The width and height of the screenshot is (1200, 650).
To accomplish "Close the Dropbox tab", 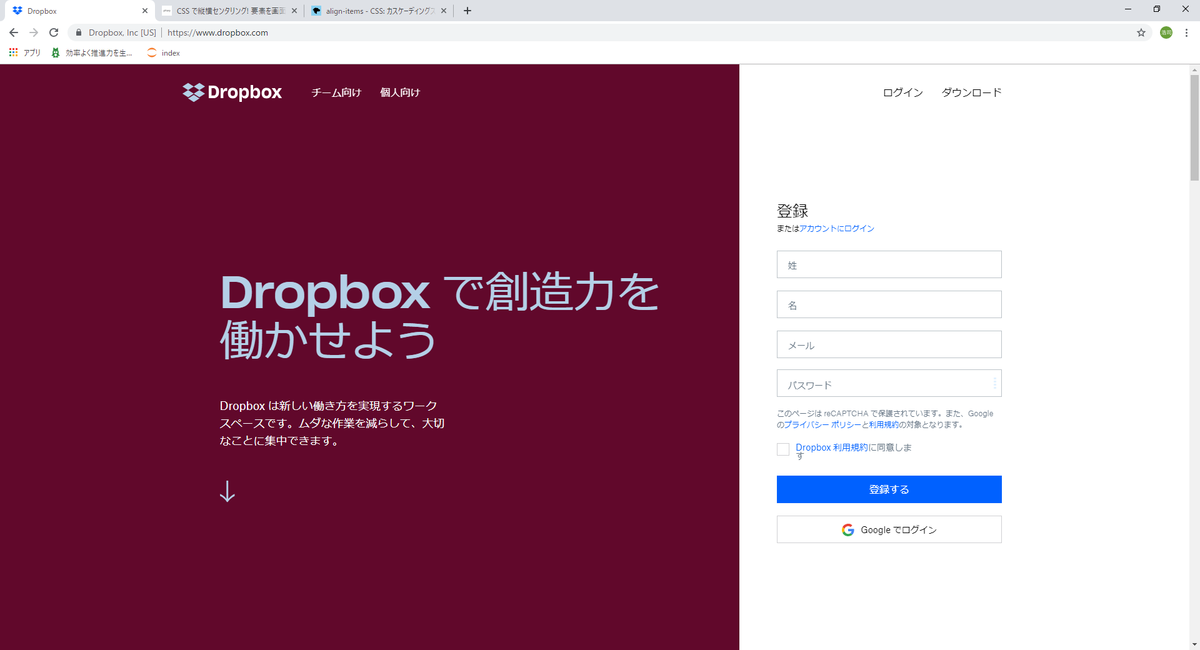I will 144,11.
